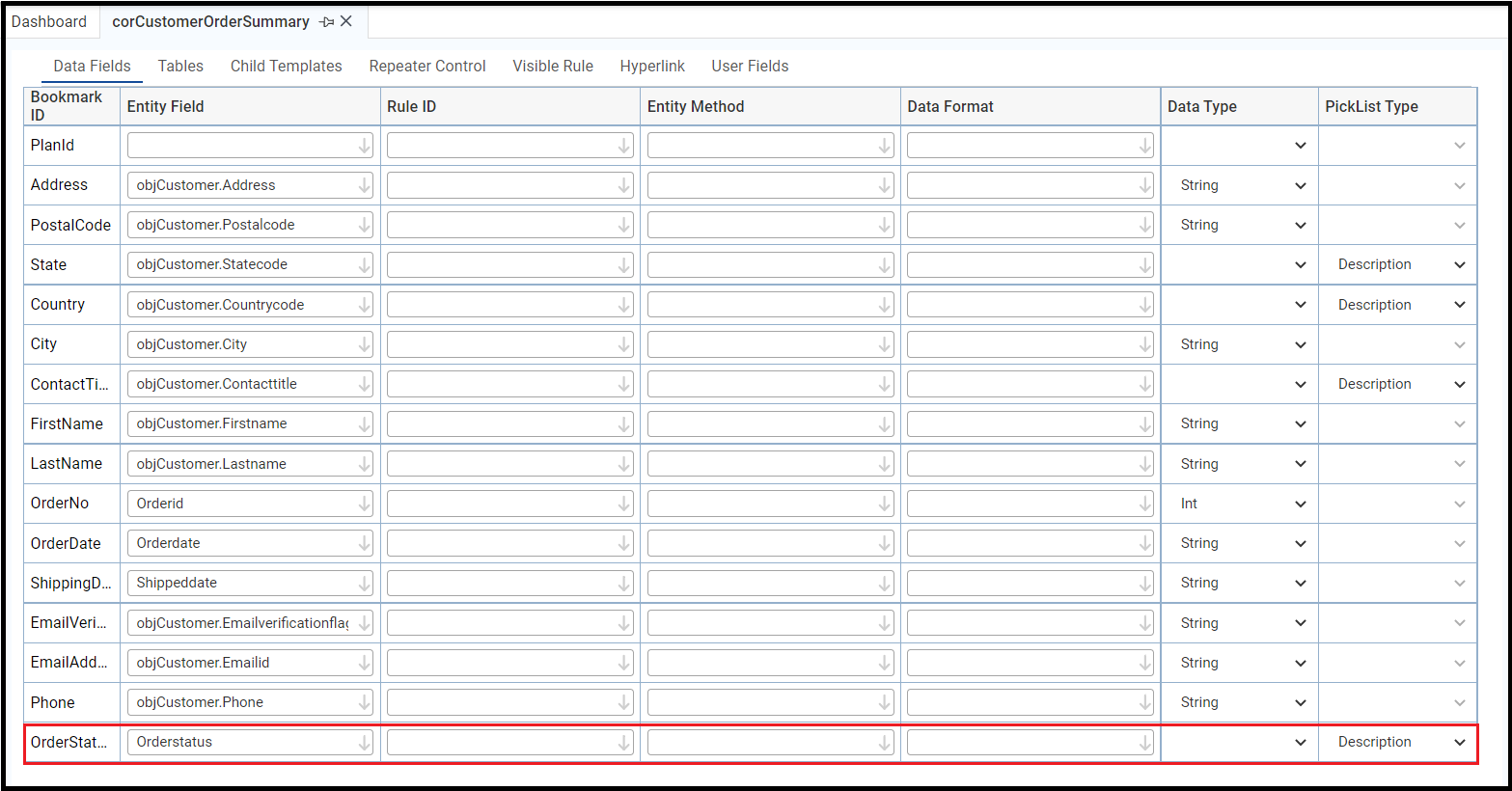Open the Hyperlink tab

(x=652, y=66)
